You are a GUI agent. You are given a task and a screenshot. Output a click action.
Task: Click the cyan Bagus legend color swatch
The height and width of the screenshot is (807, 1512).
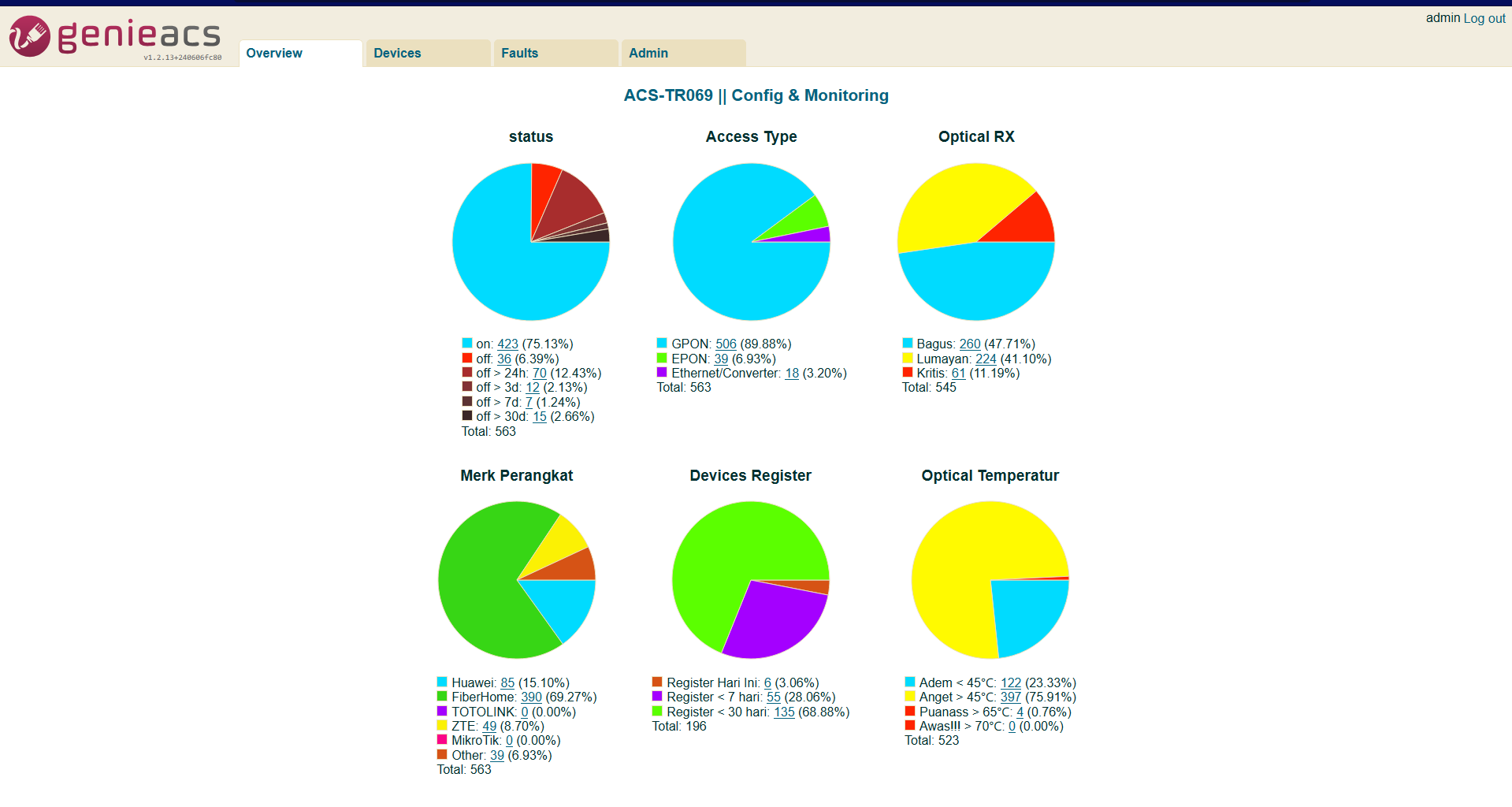pyautogui.click(x=908, y=344)
